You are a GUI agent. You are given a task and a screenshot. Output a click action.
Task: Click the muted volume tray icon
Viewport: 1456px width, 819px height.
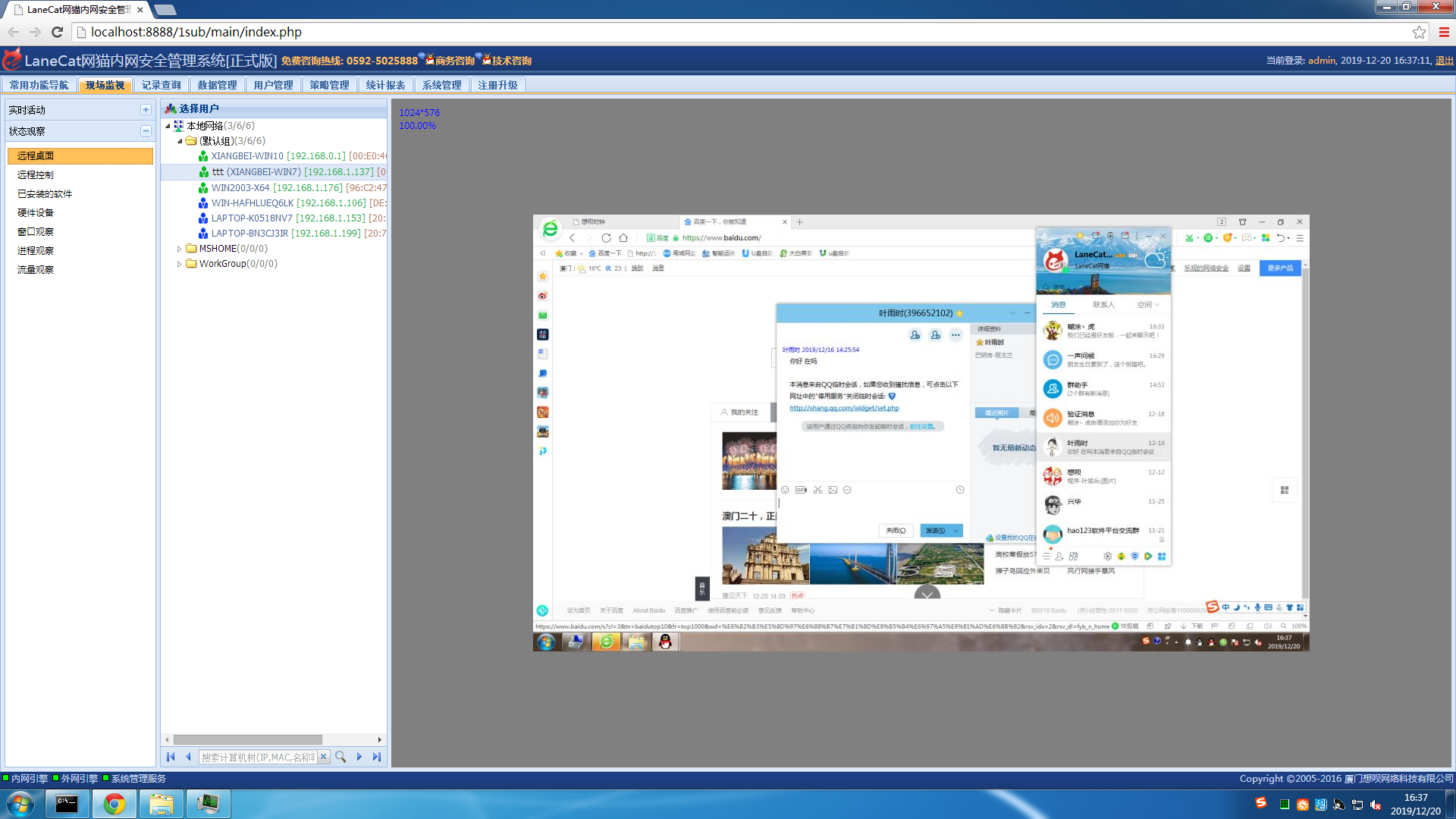(x=1376, y=805)
